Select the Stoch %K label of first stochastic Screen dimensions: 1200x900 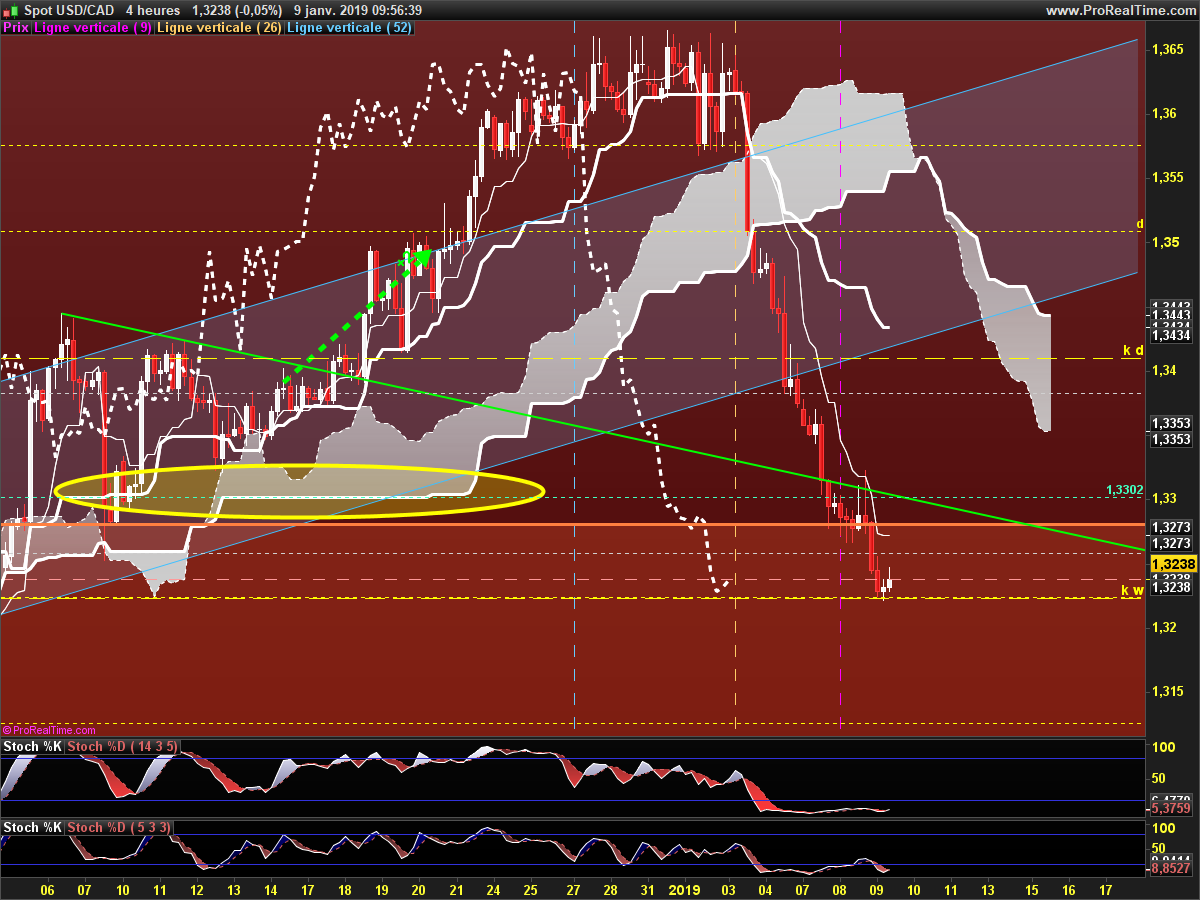[x=32, y=747]
